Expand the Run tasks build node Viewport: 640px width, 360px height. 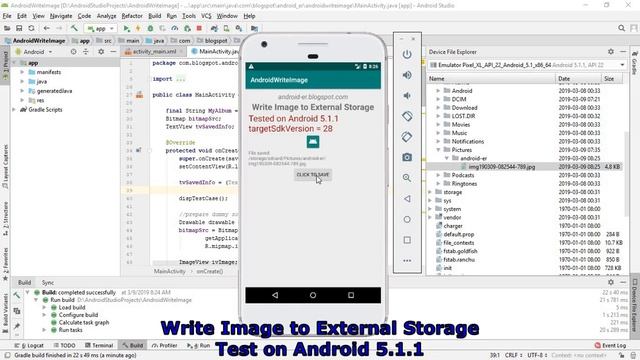coord(44,330)
